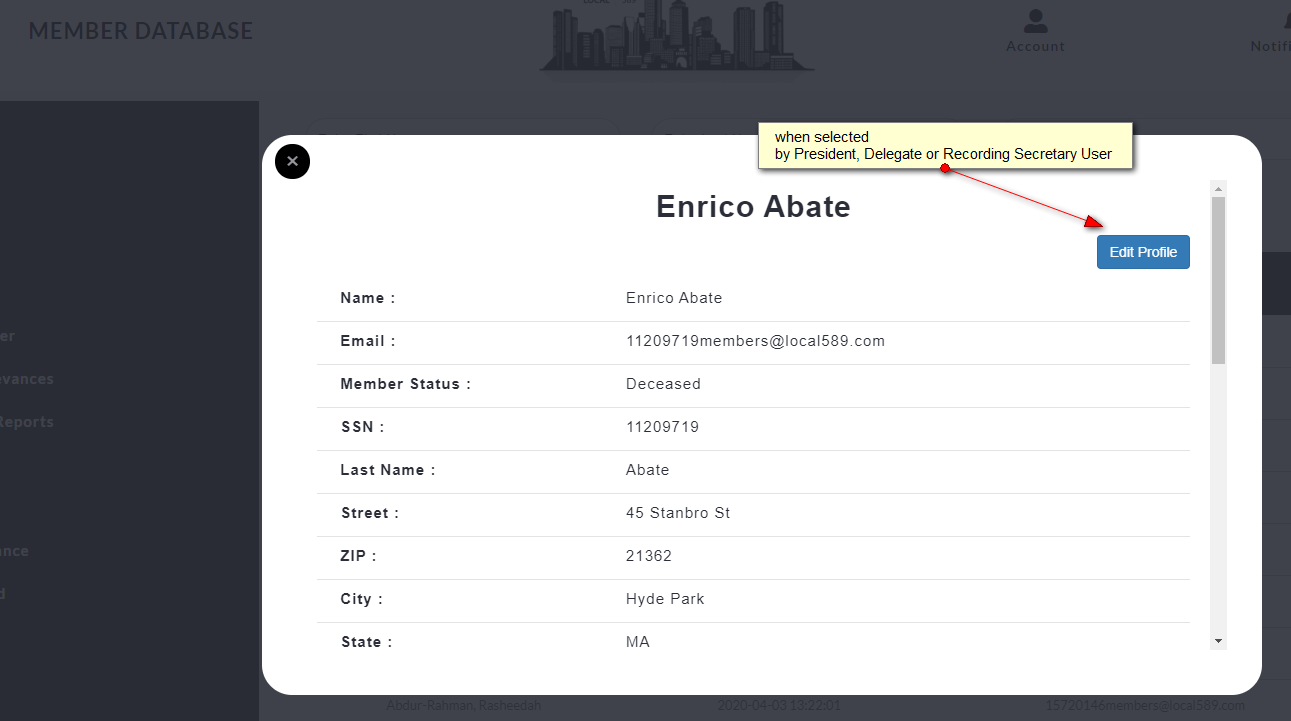Image resolution: width=1291 pixels, height=721 pixels.
Task: Select the City value Hyde Park
Action: point(665,599)
